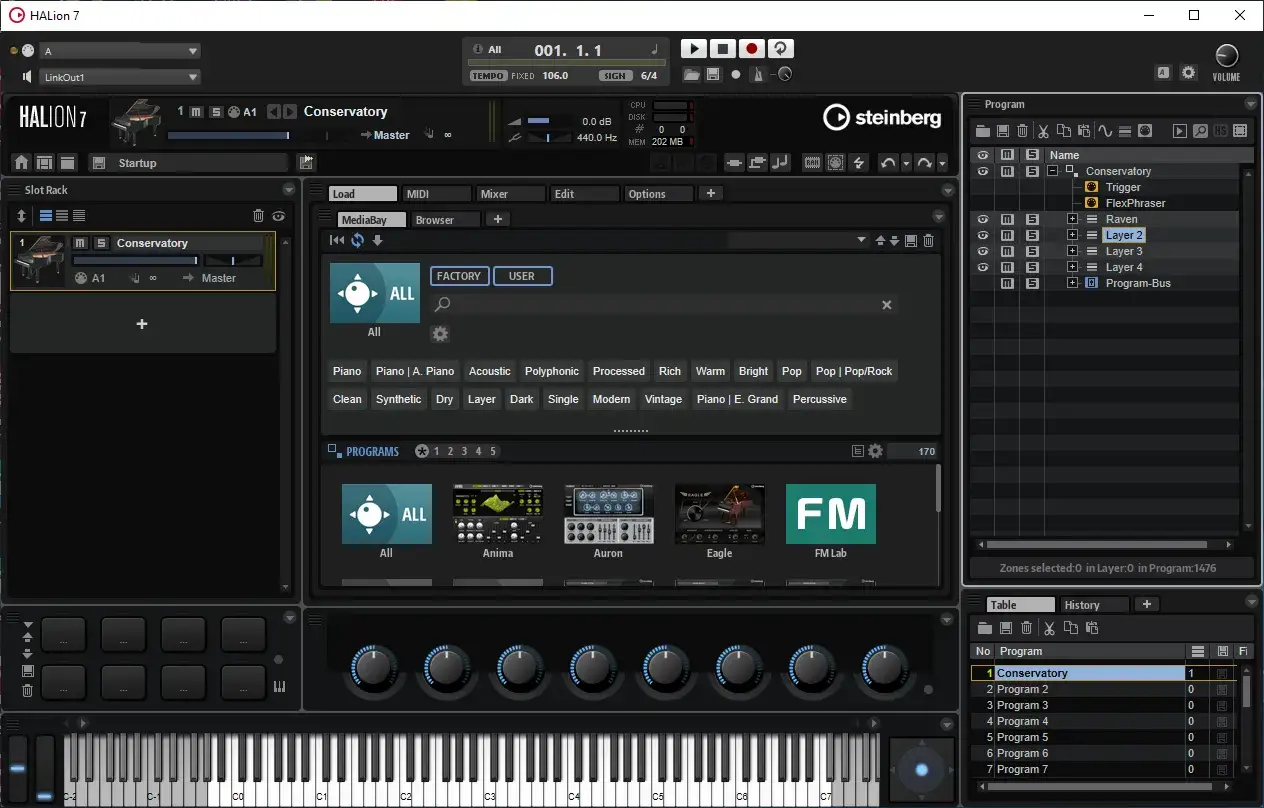Solo the Raven layer in the Program tree
The height and width of the screenshot is (808, 1264).
(1032, 219)
